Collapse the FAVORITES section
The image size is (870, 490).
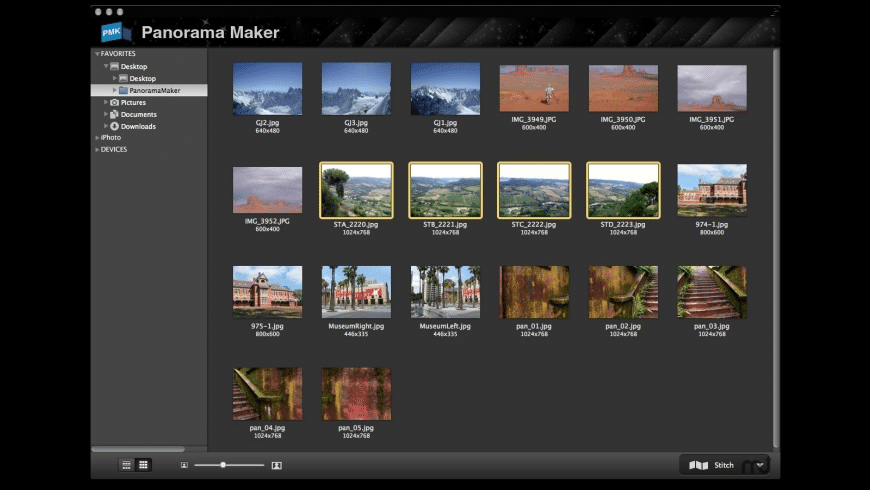(97, 54)
